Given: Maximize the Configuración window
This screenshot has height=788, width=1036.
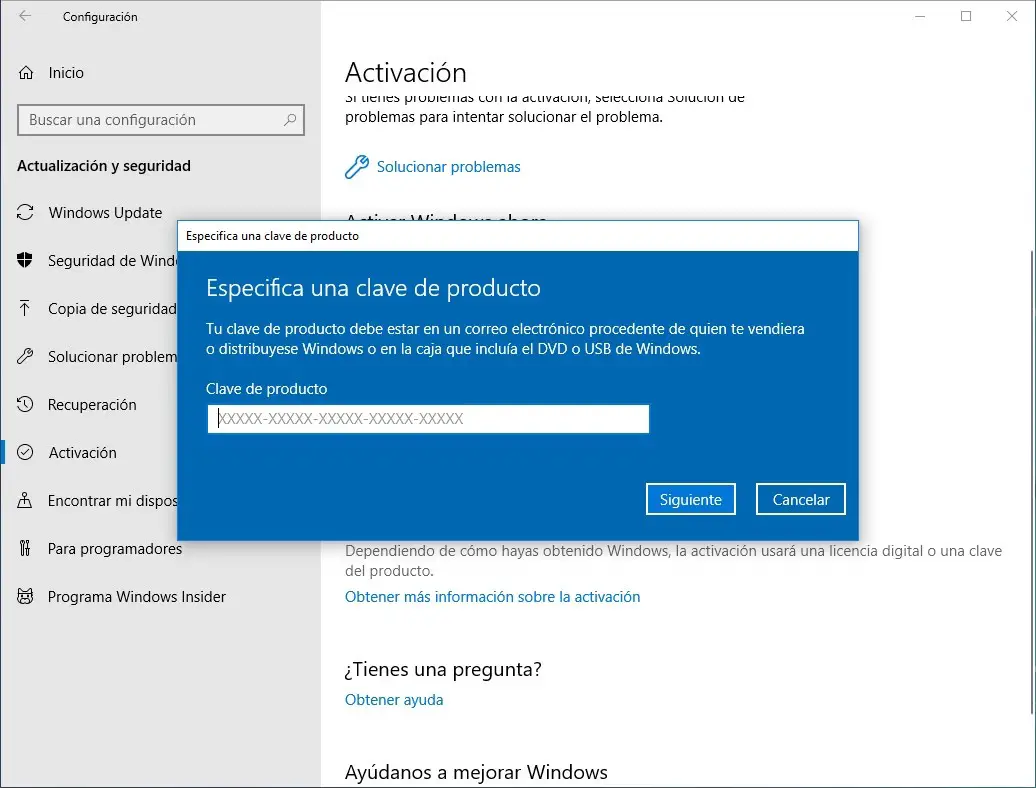Looking at the screenshot, I should tap(966, 16).
